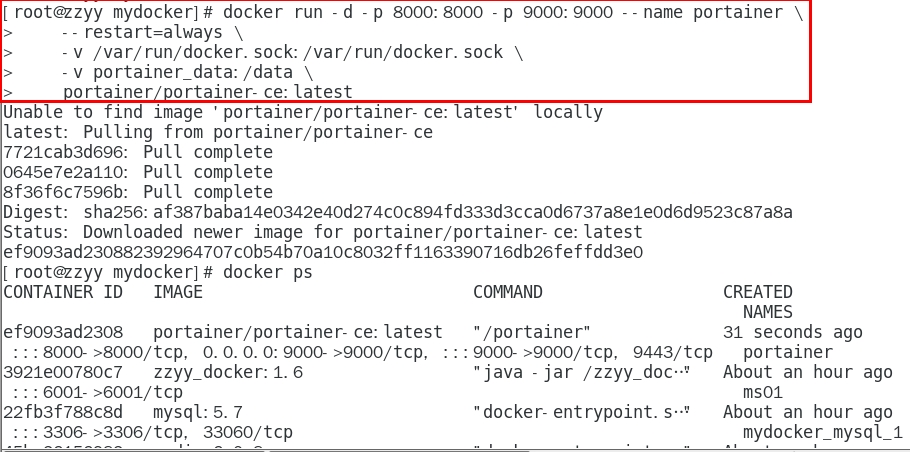The image size is (910, 452).
Task: Click the docker ps command prompt
Action: point(158,272)
